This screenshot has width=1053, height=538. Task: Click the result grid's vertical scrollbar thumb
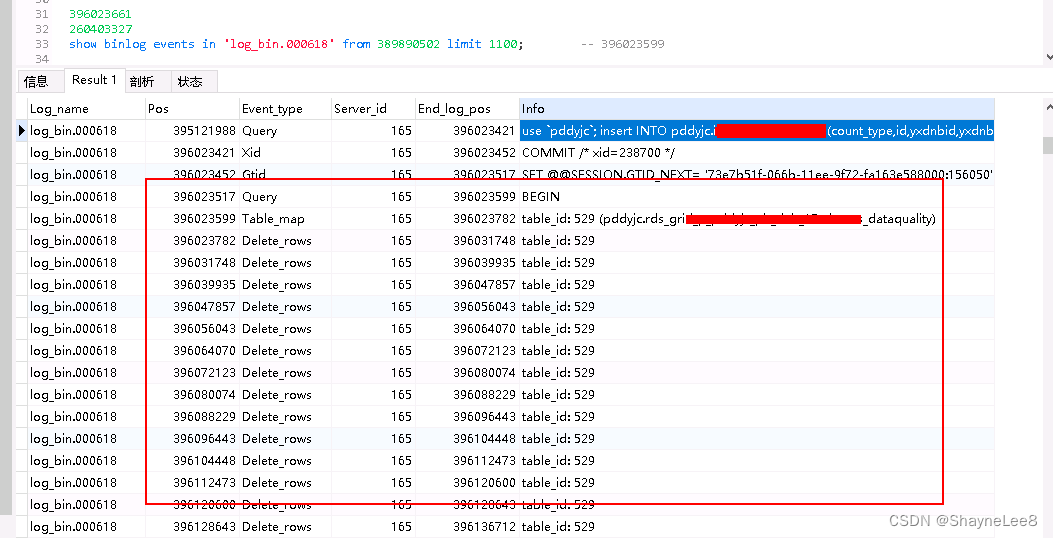pos(1048,145)
